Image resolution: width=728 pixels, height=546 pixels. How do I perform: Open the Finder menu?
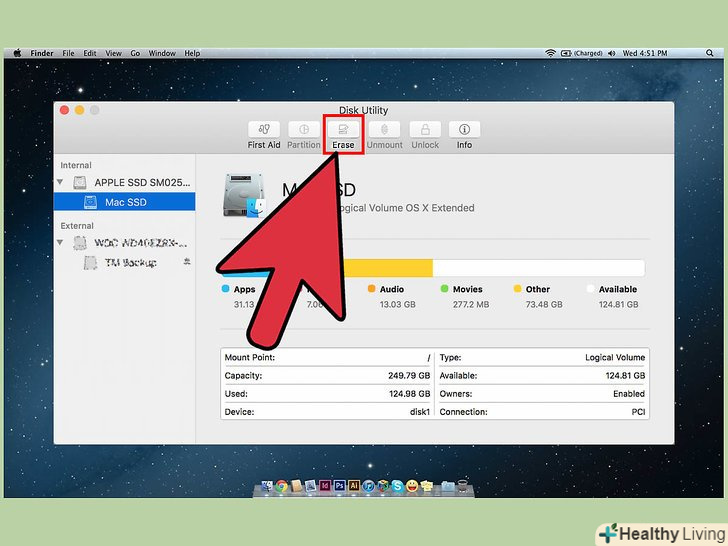[42, 53]
